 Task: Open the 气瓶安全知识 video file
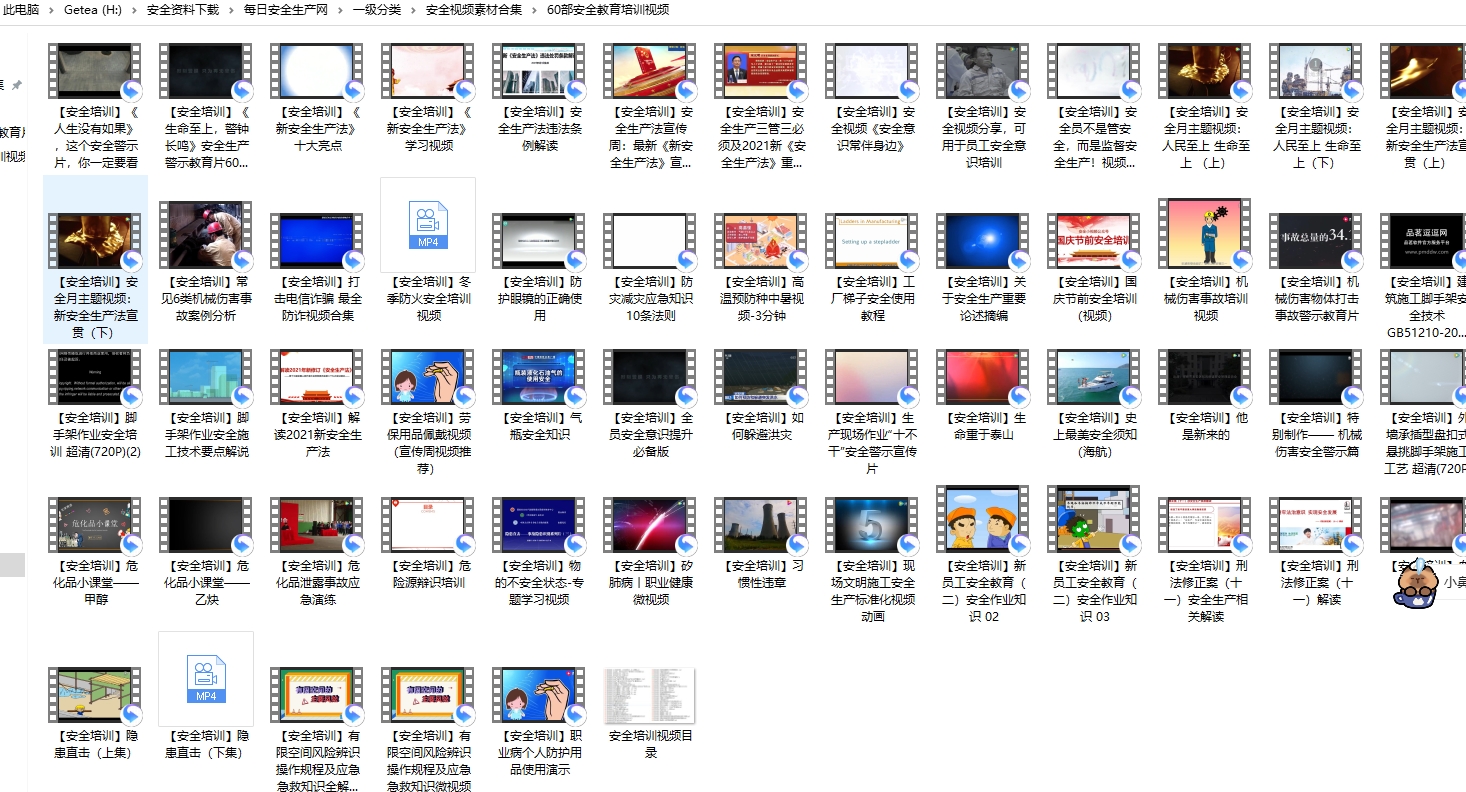coord(539,376)
